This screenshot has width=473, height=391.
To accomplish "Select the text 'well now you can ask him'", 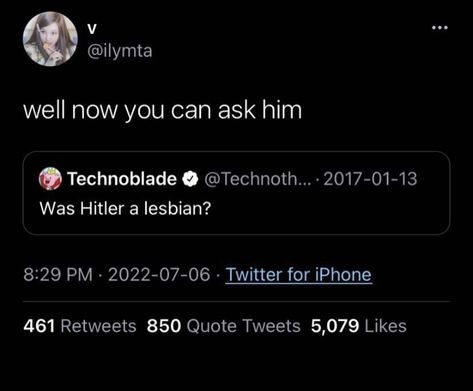I will 163,110.
